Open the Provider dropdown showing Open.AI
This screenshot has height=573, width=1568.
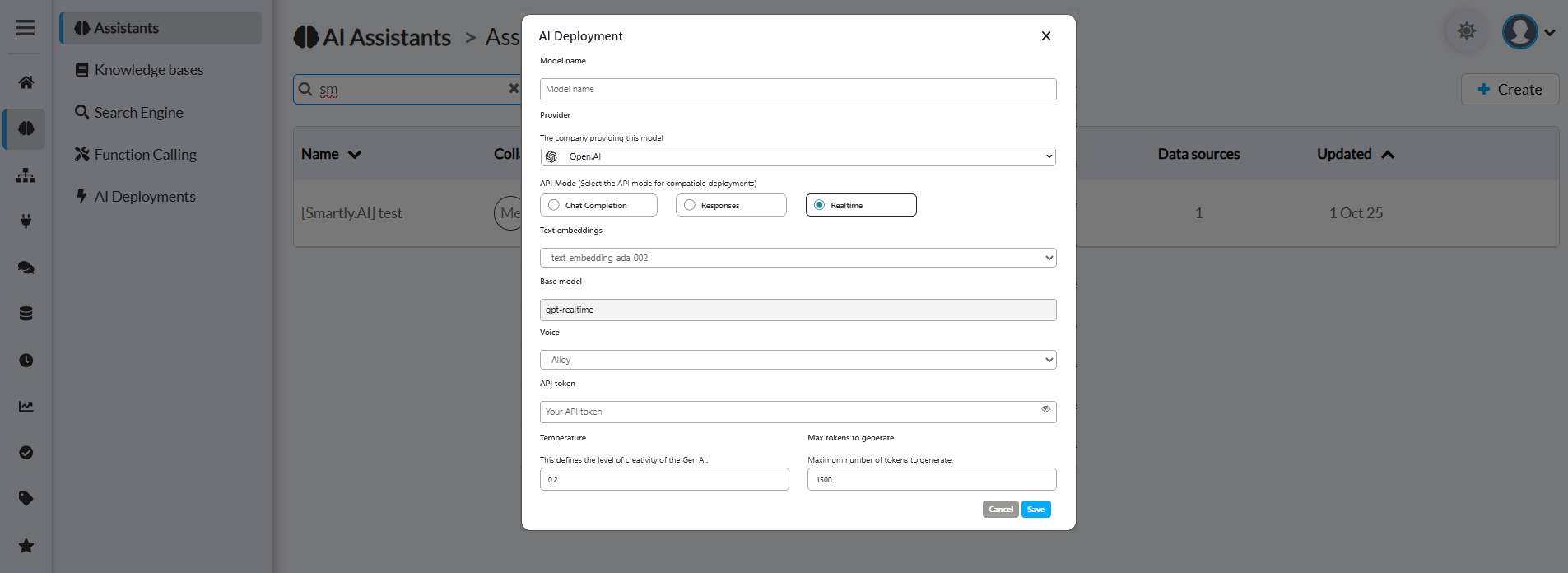(x=798, y=156)
